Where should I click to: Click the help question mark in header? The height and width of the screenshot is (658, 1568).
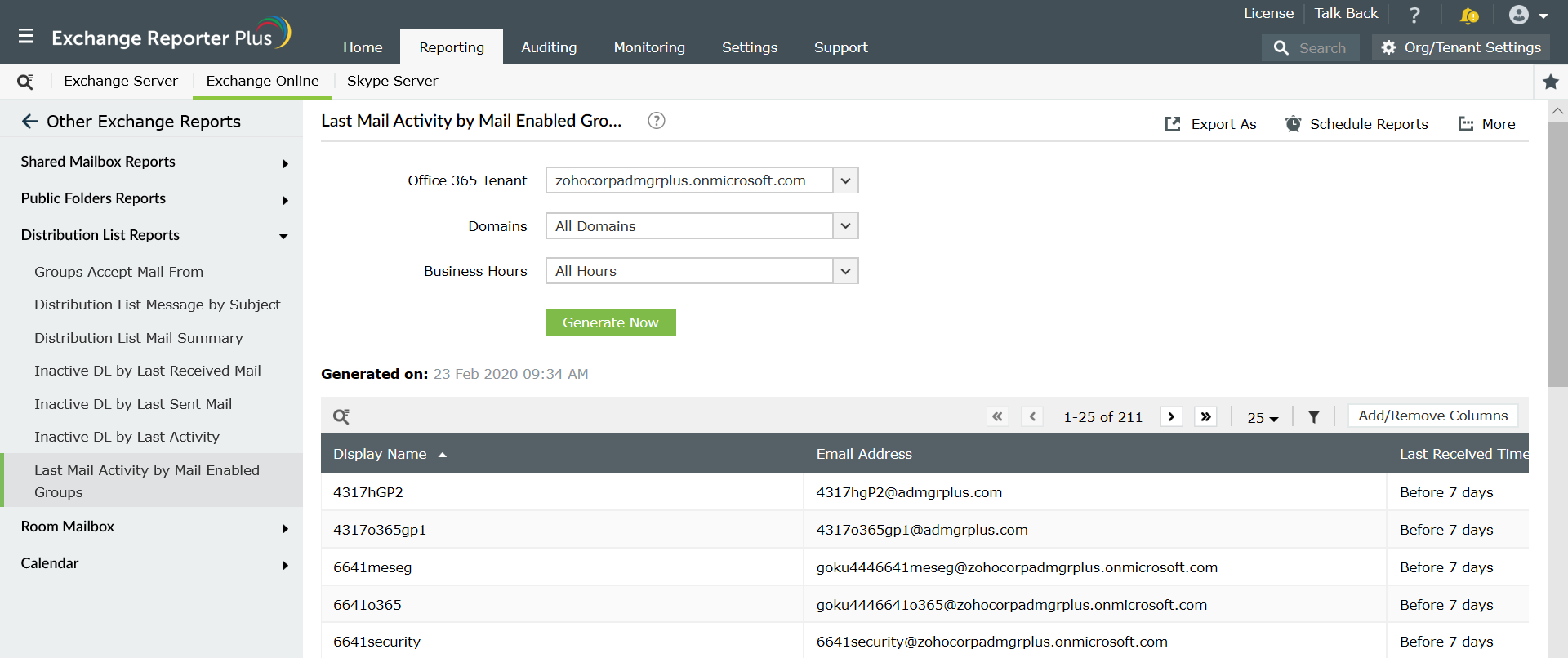(x=1414, y=15)
